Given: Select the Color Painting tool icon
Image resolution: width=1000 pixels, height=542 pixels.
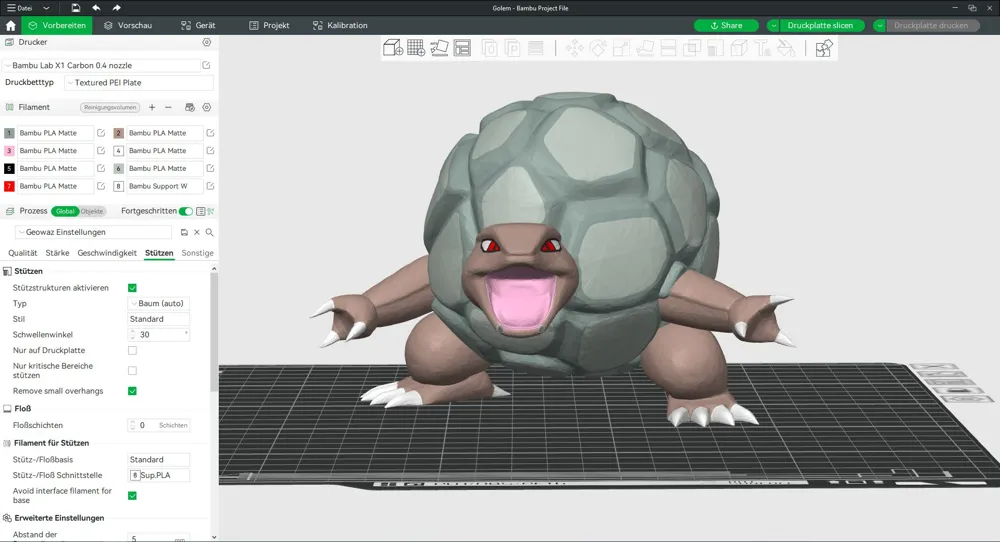Looking at the screenshot, I should coord(786,48).
